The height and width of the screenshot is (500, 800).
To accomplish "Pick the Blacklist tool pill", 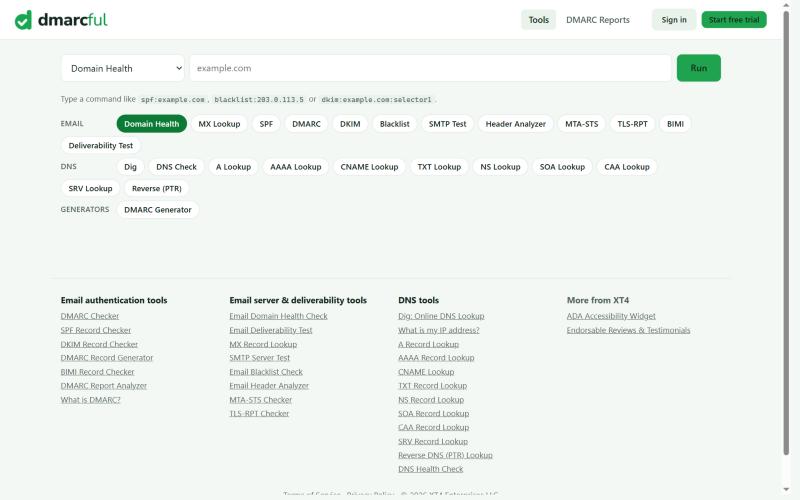I will tap(394, 123).
